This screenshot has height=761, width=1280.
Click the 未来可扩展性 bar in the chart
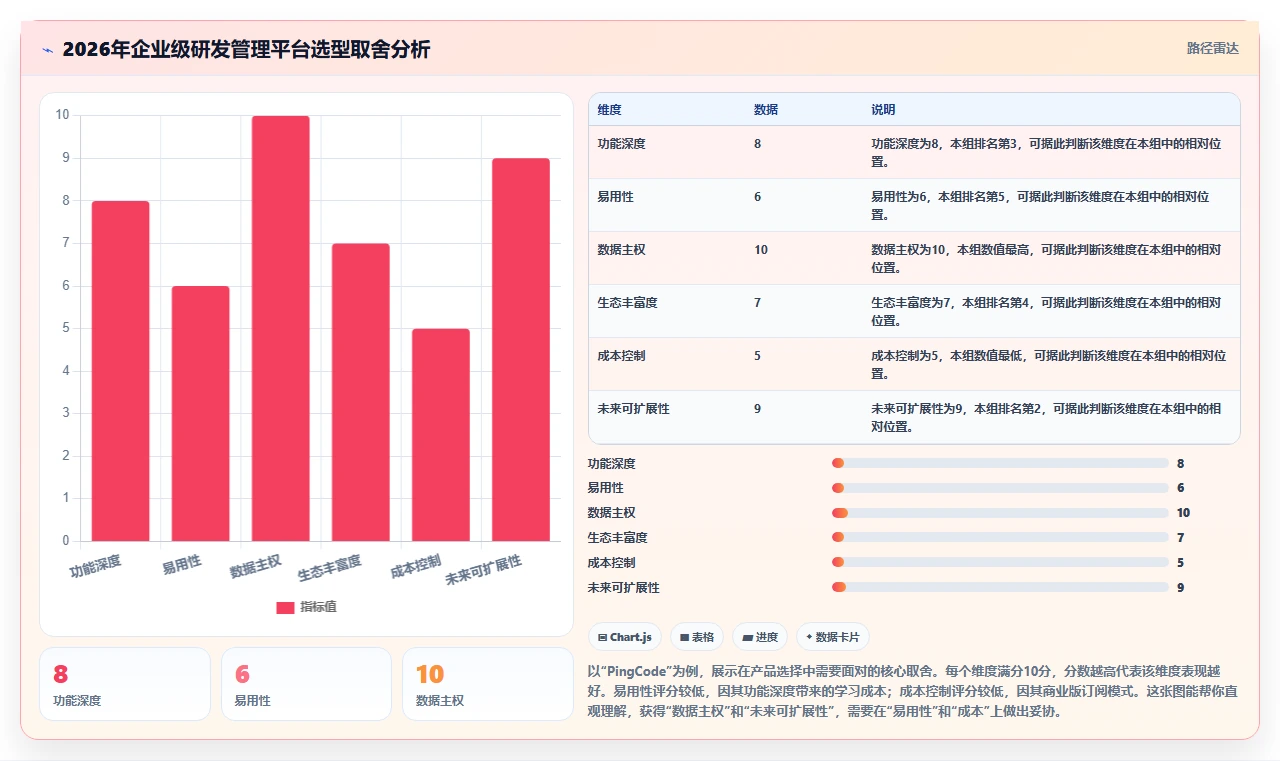(x=521, y=350)
